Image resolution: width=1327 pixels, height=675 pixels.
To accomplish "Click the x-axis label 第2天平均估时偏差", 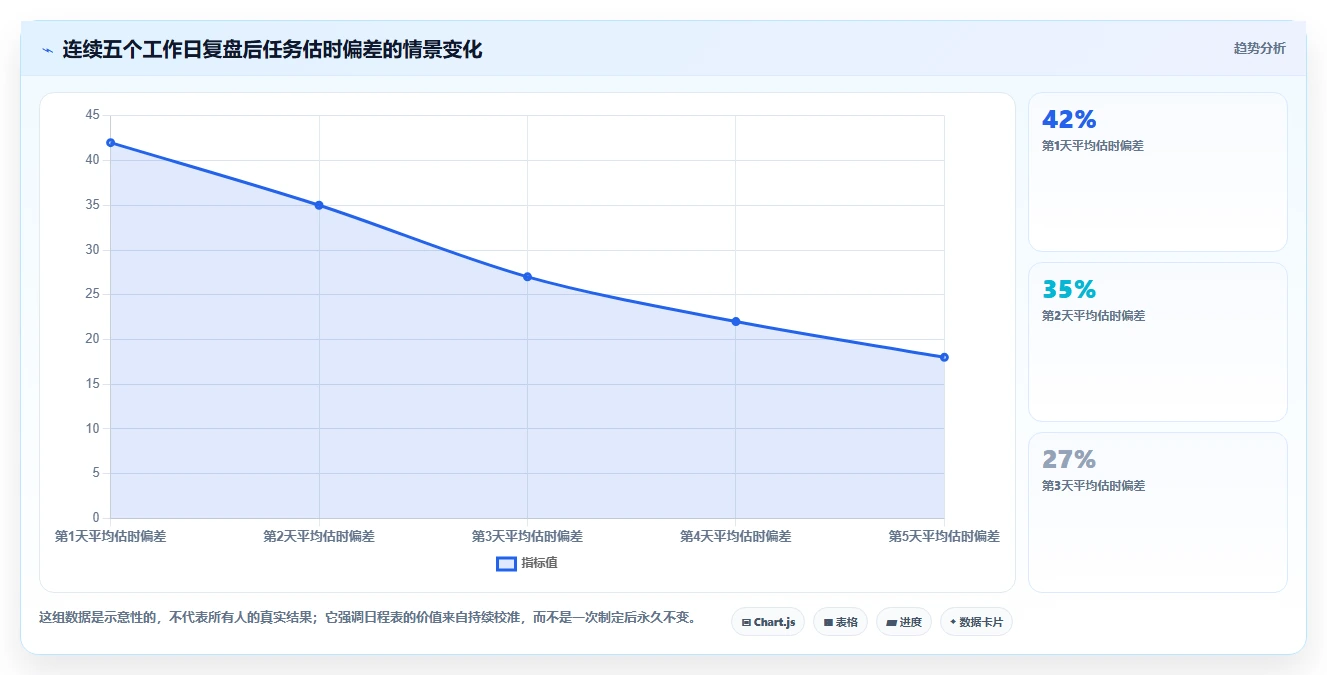I will pos(319,536).
